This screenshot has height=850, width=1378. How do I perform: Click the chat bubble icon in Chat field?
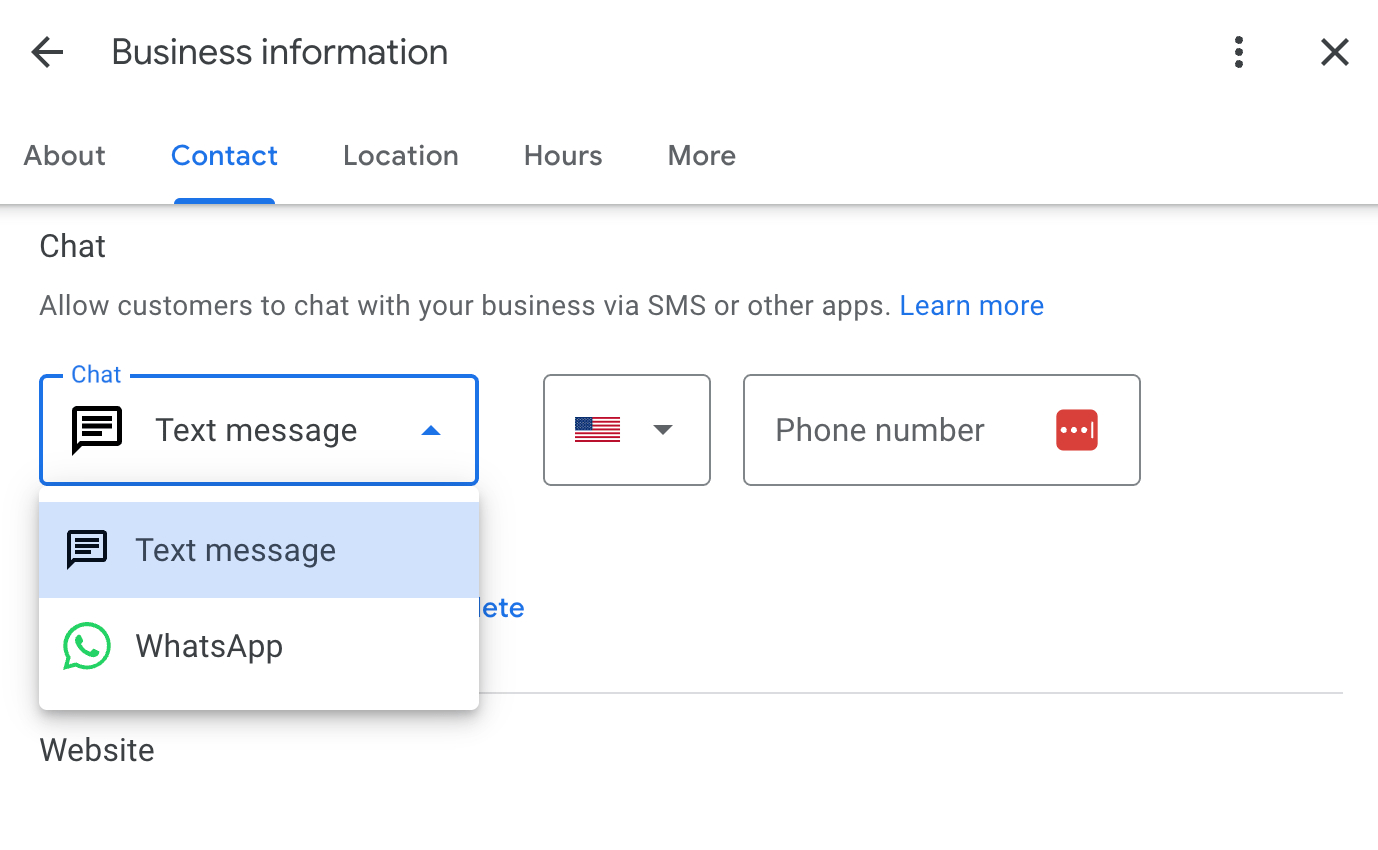pyautogui.click(x=97, y=429)
